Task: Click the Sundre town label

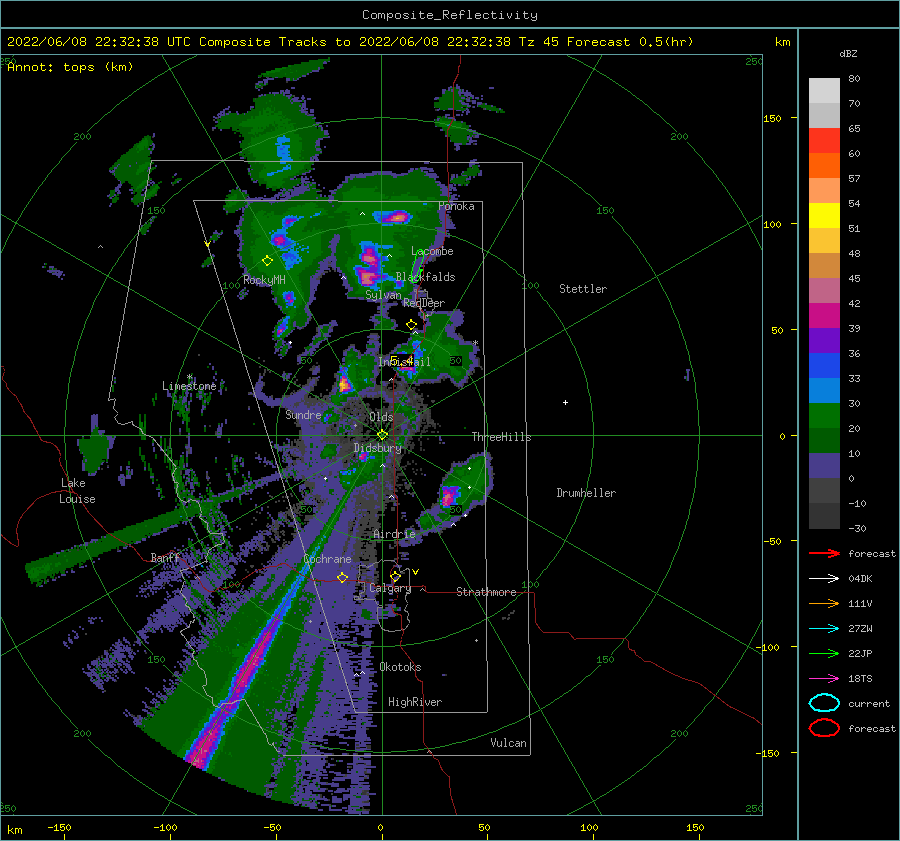Action: (x=303, y=414)
